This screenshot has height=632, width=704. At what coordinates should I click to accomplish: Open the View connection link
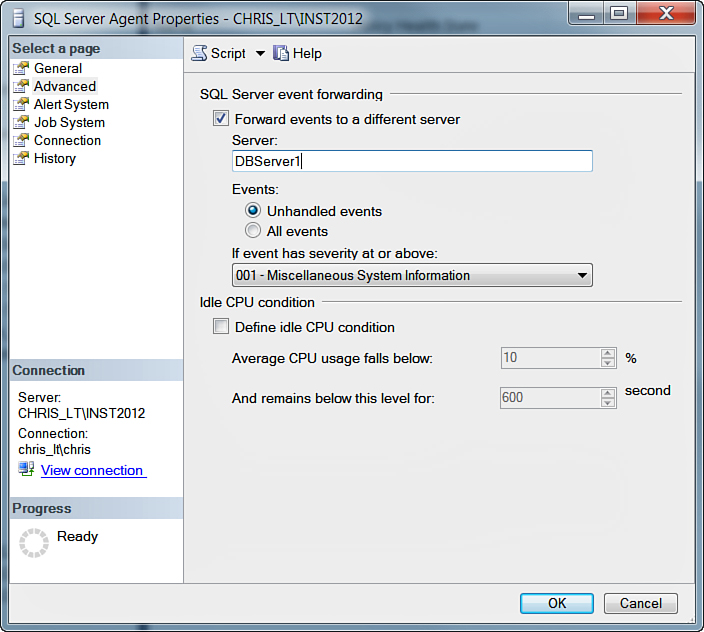92,470
